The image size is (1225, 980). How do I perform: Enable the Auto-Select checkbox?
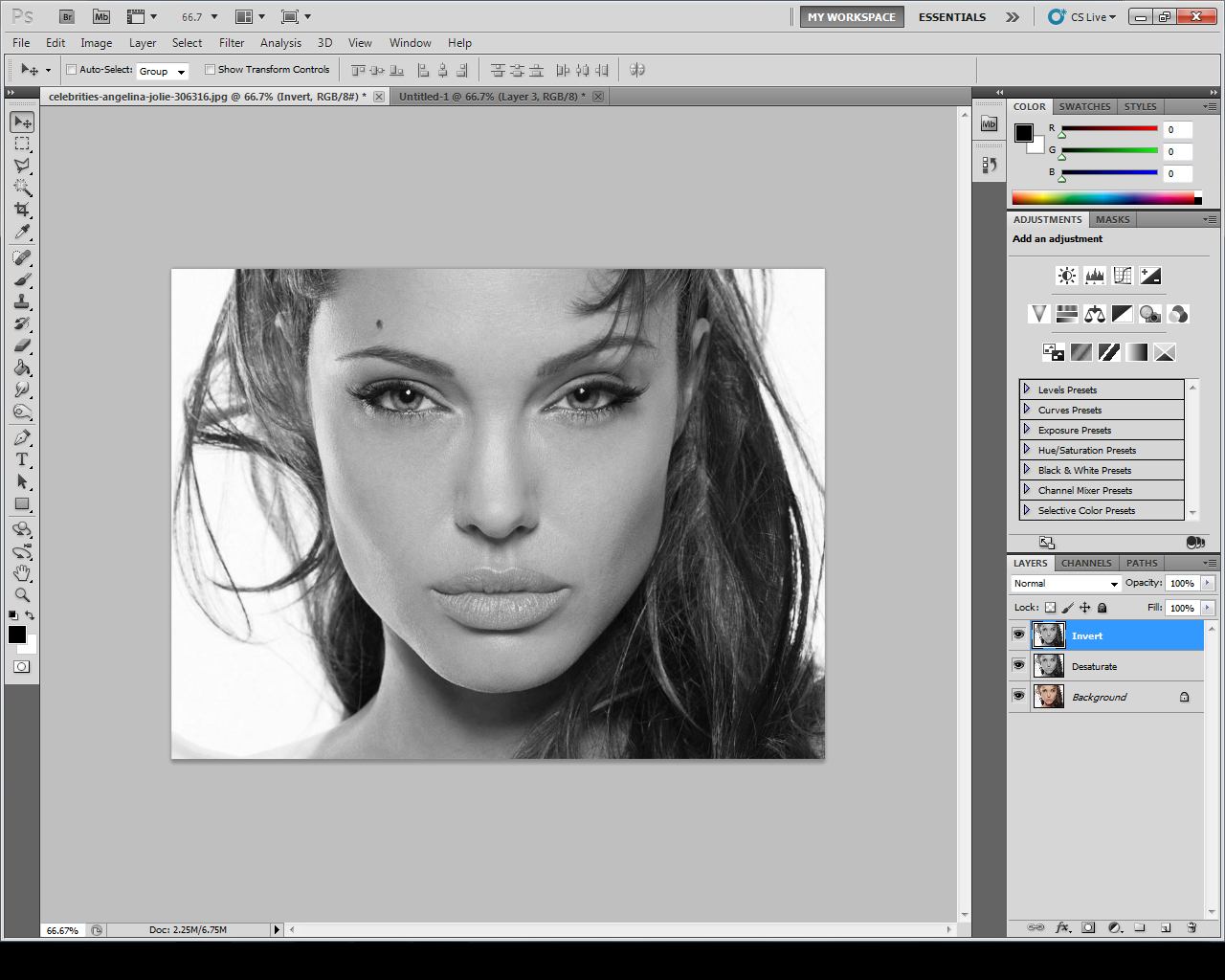coord(71,69)
